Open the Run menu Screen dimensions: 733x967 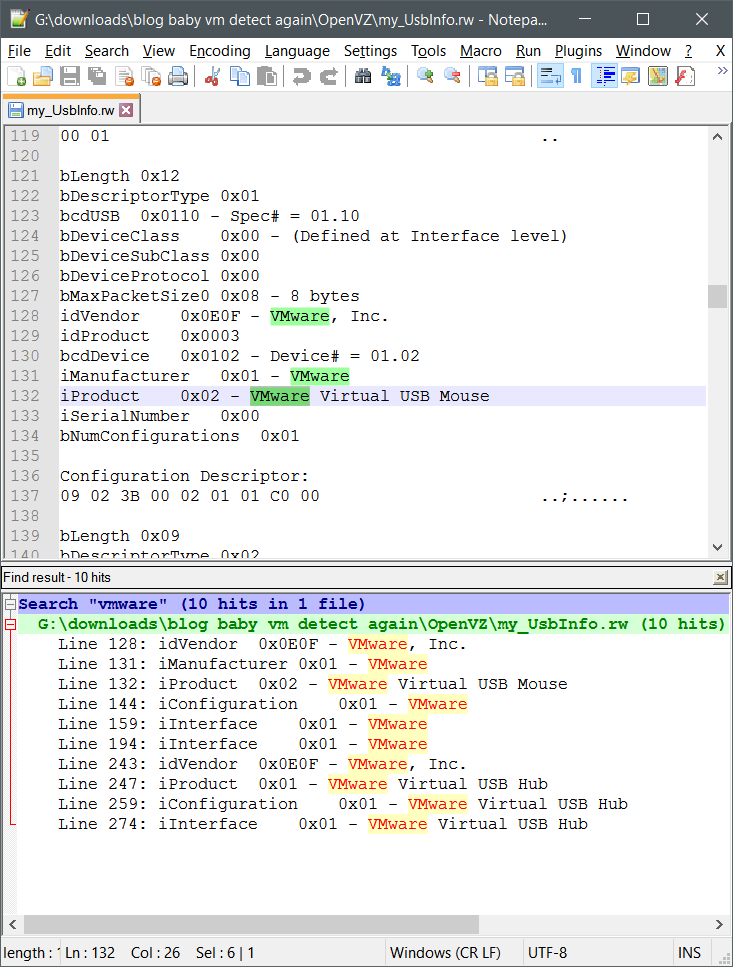pos(528,51)
